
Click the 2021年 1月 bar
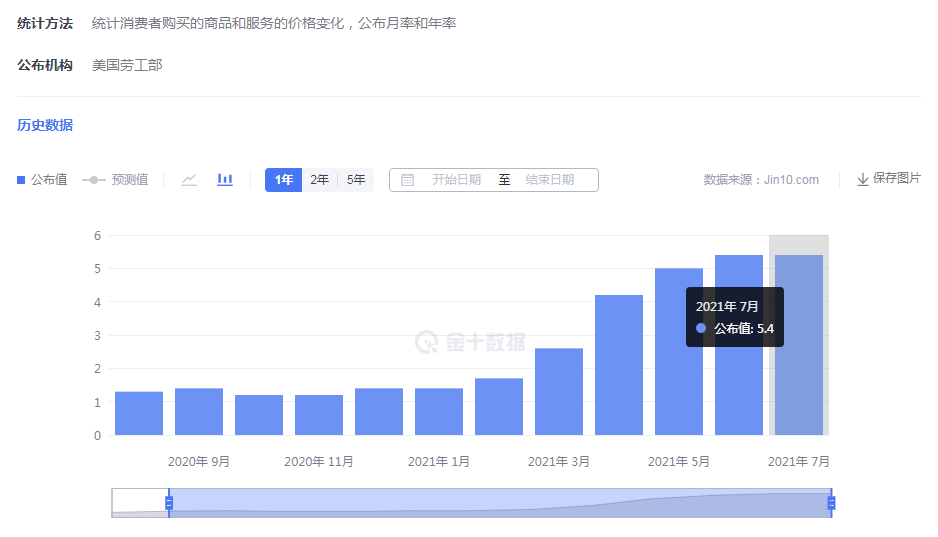coord(438,411)
